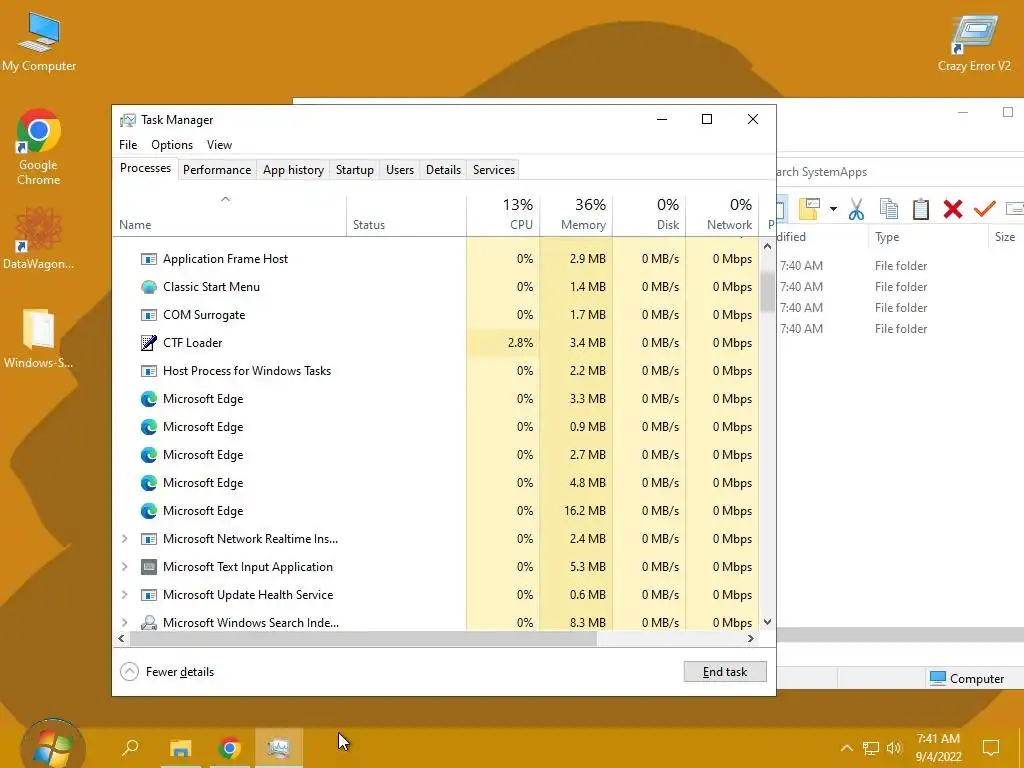Open the My Computer desktop icon
The image size is (1024, 768).
click(39, 40)
